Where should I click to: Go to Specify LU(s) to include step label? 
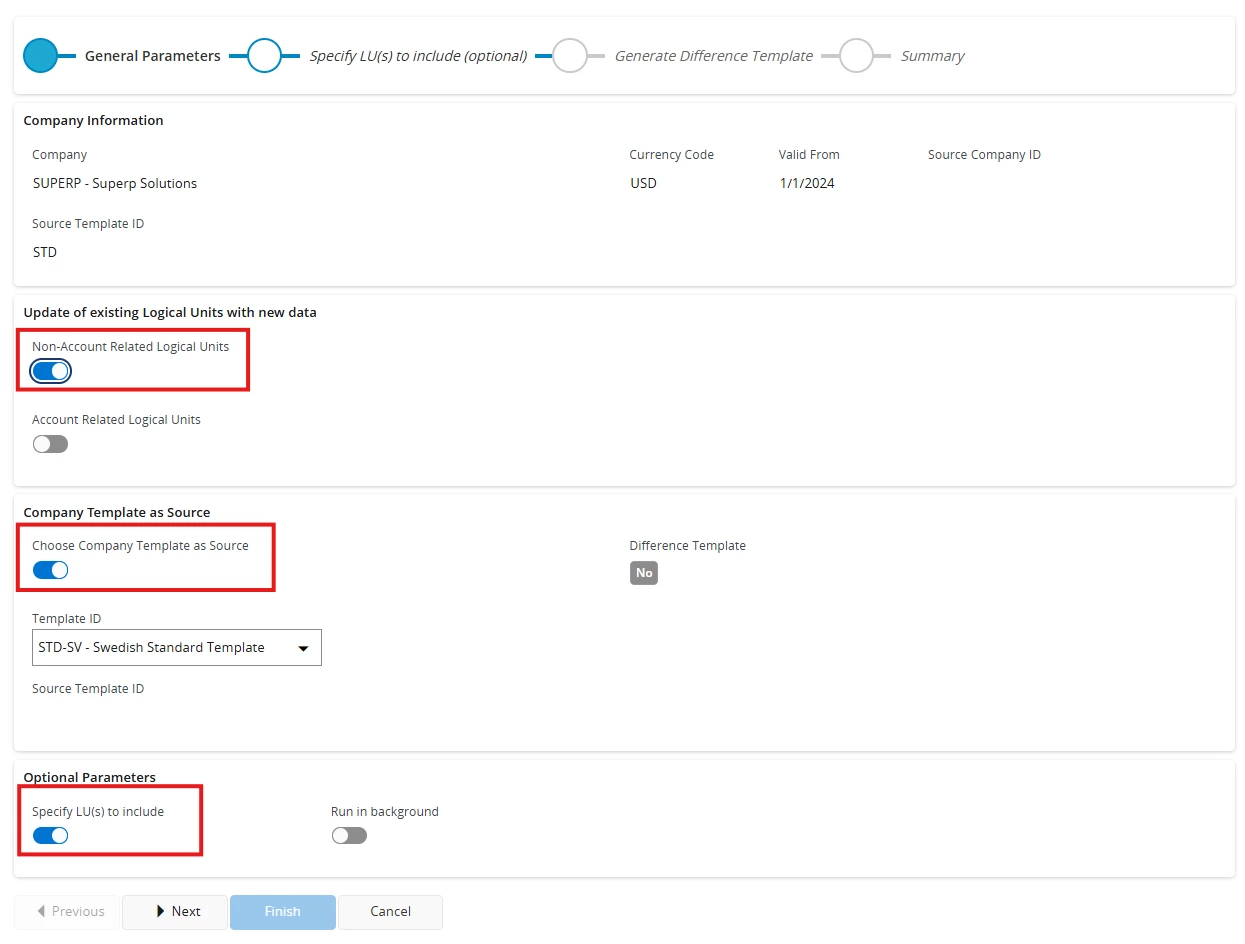[x=418, y=56]
